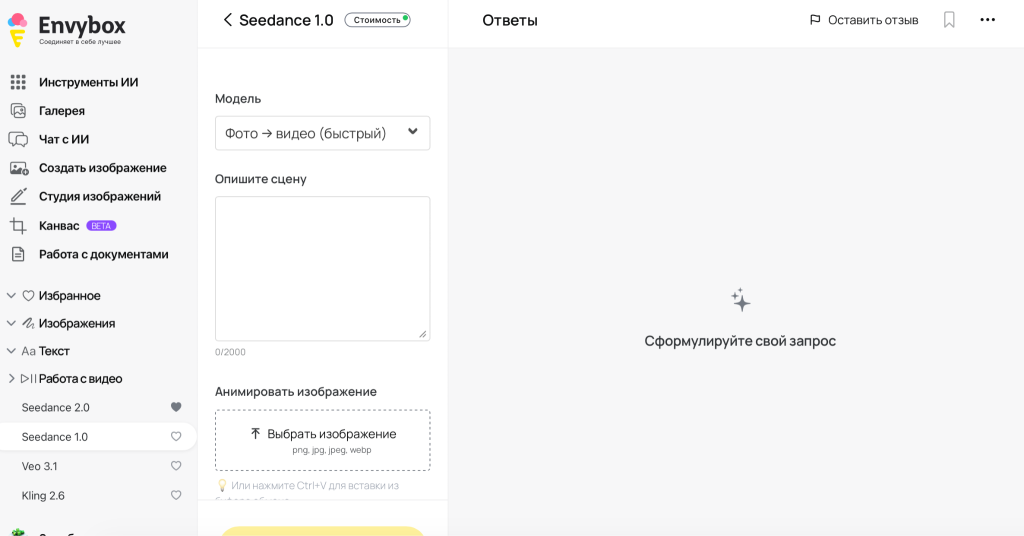Select Kling 2.6 in sidebar
Screen dimensions: 1024x536
[43, 496]
